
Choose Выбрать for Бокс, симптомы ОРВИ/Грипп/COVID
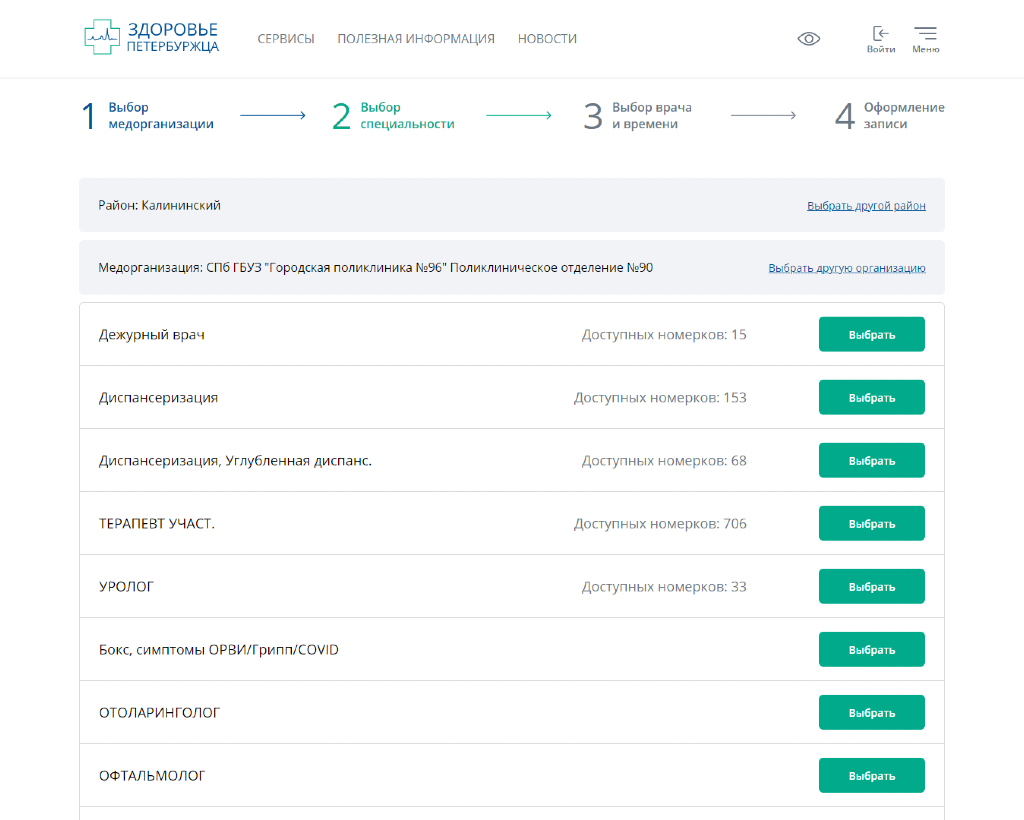[x=872, y=650]
